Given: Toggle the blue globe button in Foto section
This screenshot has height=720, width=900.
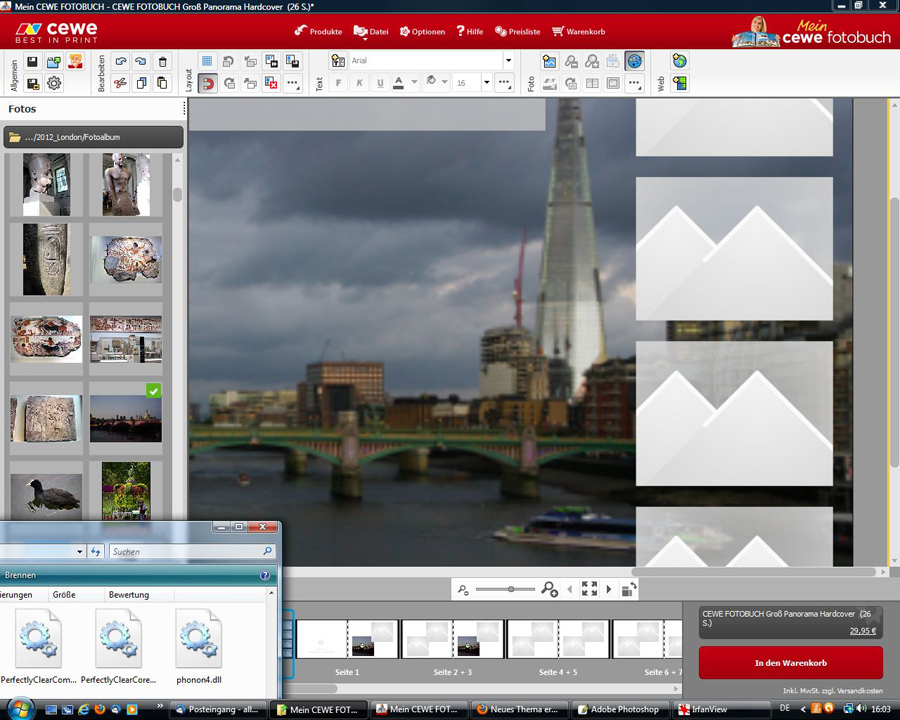Looking at the screenshot, I should (634, 62).
